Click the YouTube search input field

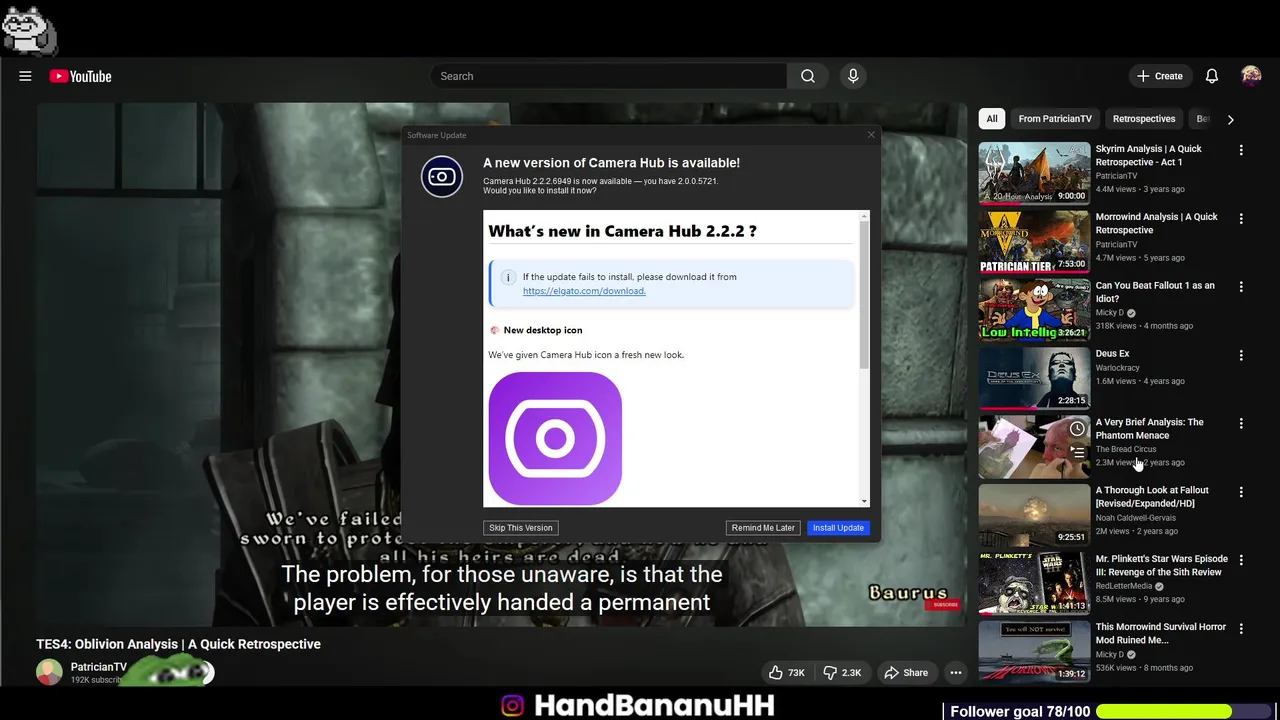(x=608, y=76)
